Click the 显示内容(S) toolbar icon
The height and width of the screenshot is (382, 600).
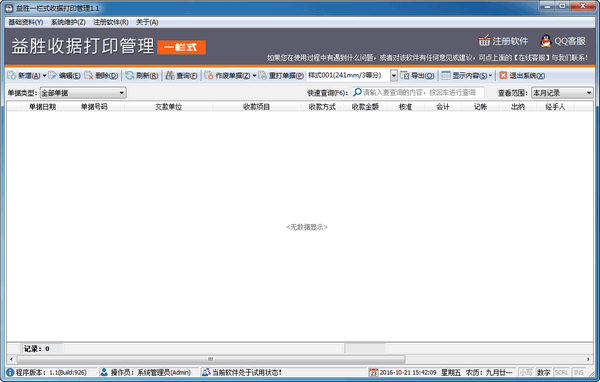[446, 75]
